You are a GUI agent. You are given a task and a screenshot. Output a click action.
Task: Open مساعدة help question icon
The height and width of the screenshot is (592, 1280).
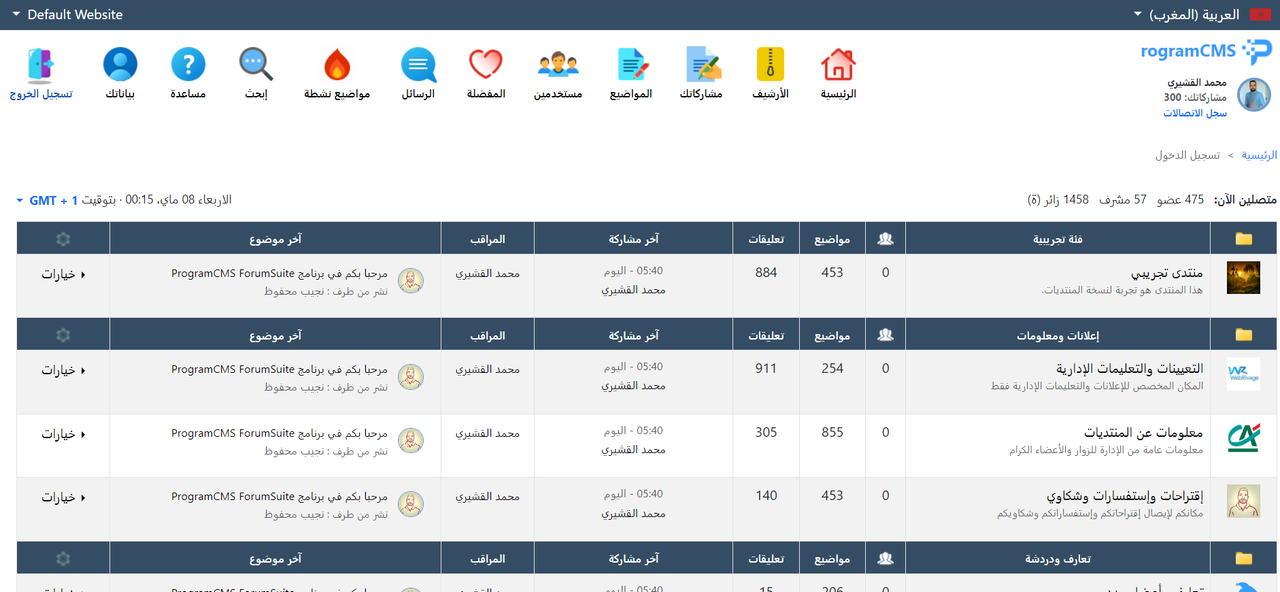[x=188, y=65]
